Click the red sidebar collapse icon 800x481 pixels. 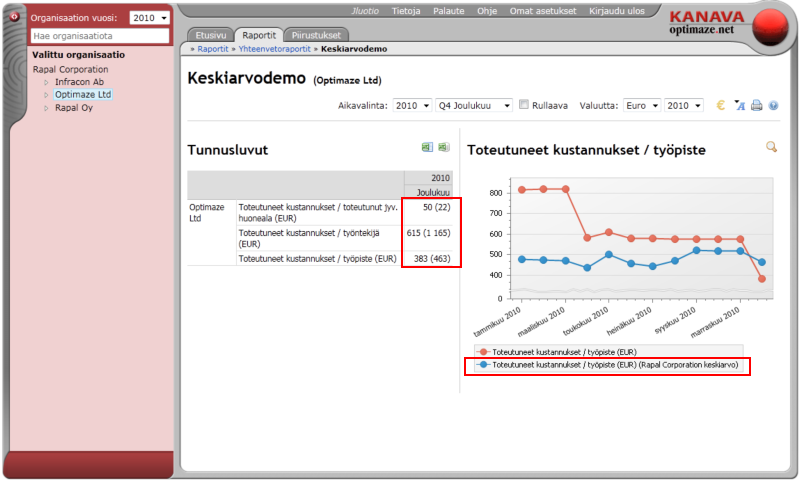click(14, 17)
